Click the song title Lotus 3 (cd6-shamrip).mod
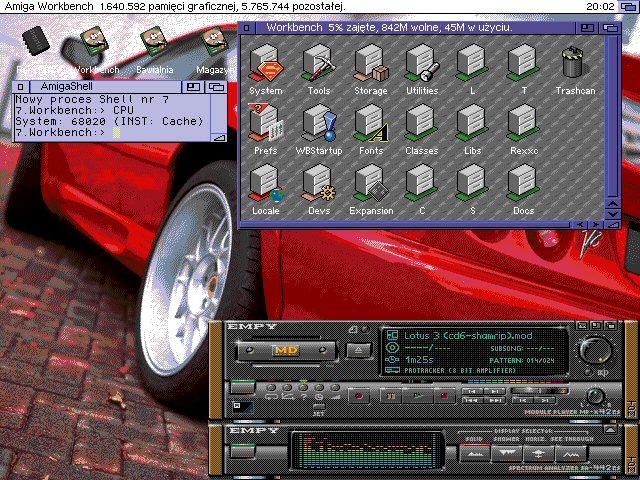Screen dimensions: 640x480 click(x=468, y=336)
